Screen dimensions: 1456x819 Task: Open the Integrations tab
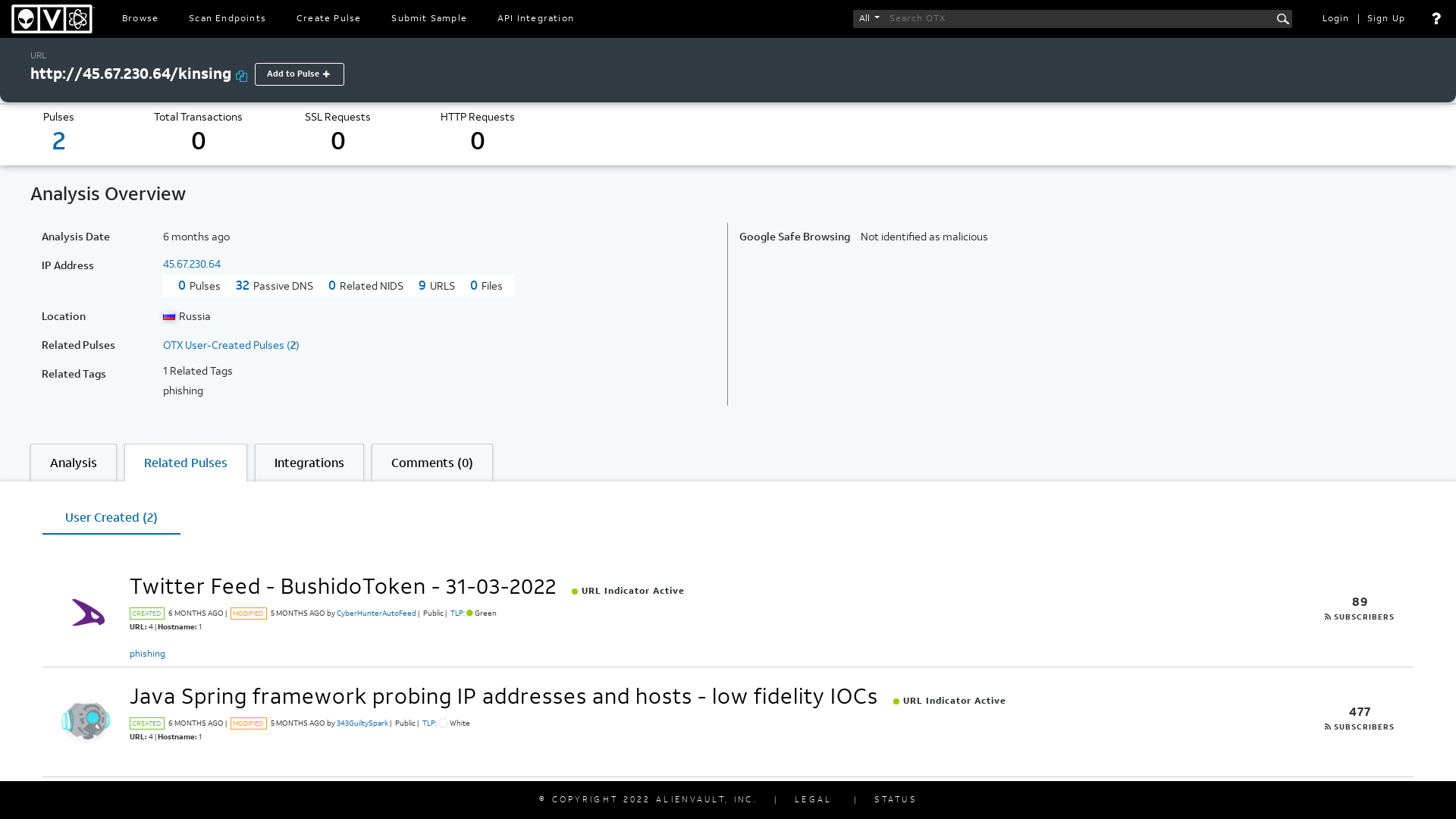click(309, 463)
